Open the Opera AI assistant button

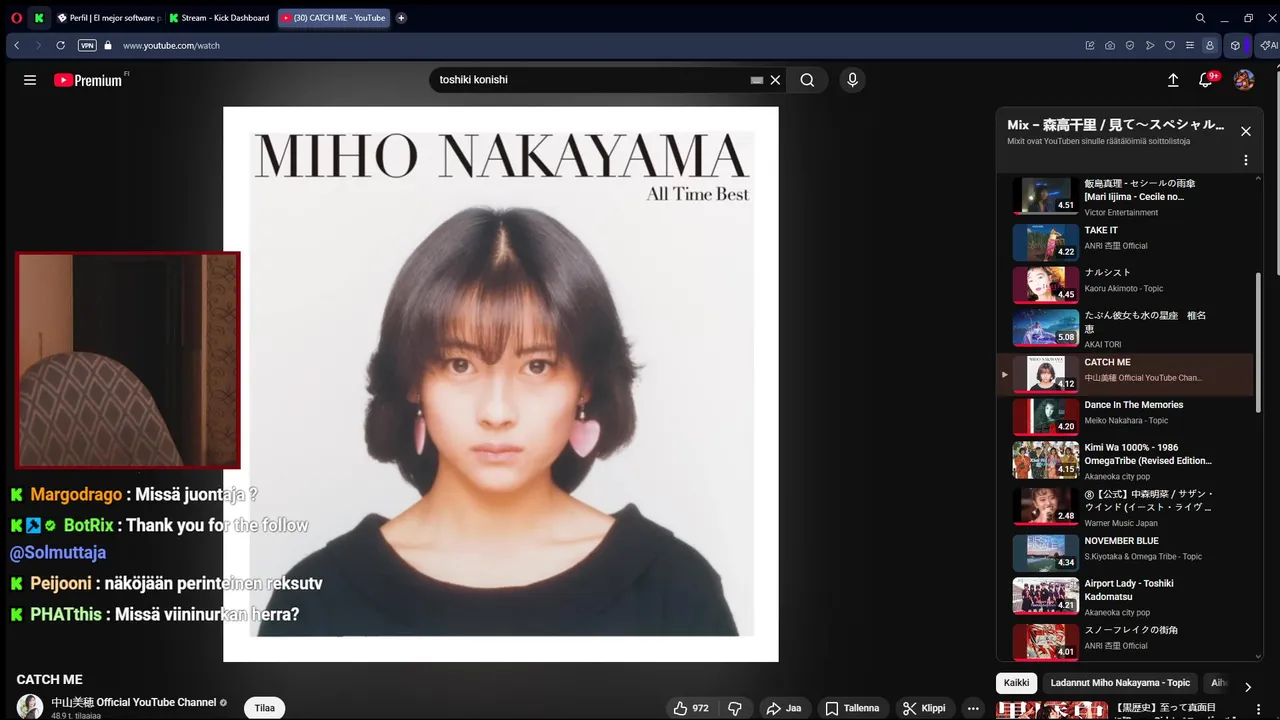coord(1268,45)
